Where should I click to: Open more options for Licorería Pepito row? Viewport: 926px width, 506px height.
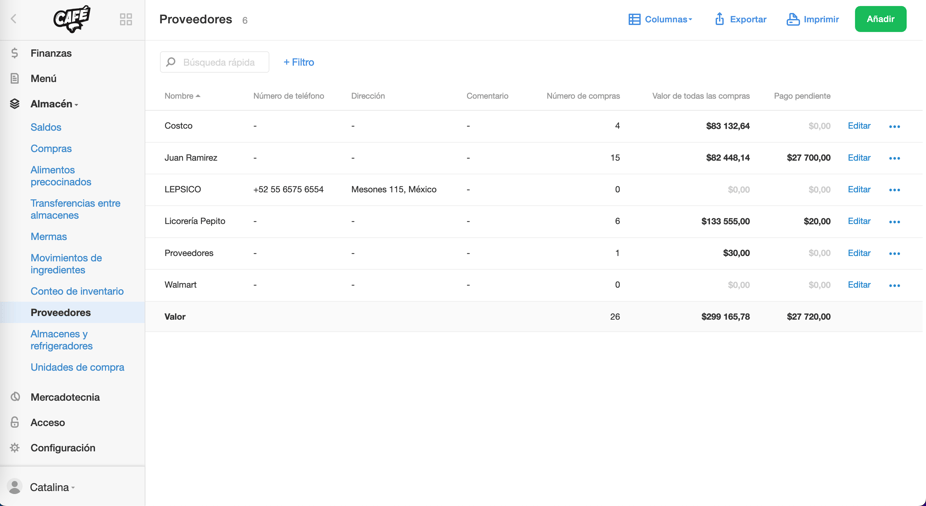tap(894, 222)
